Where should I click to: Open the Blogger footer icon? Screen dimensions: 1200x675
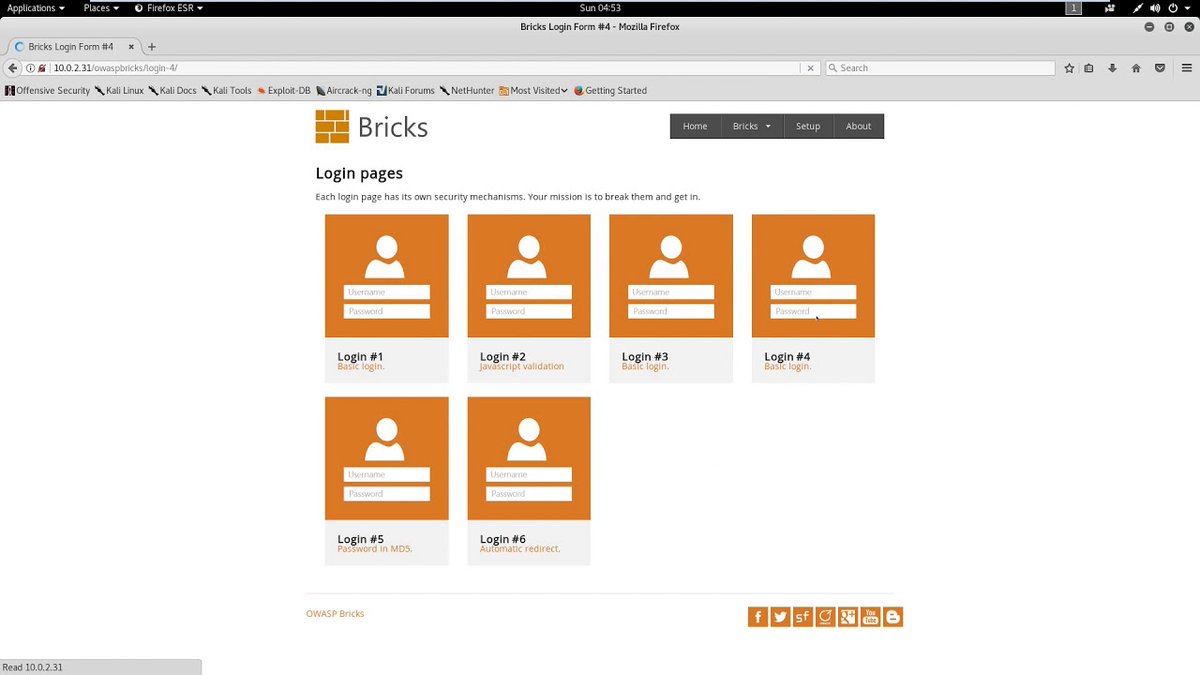[x=893, y=617]
